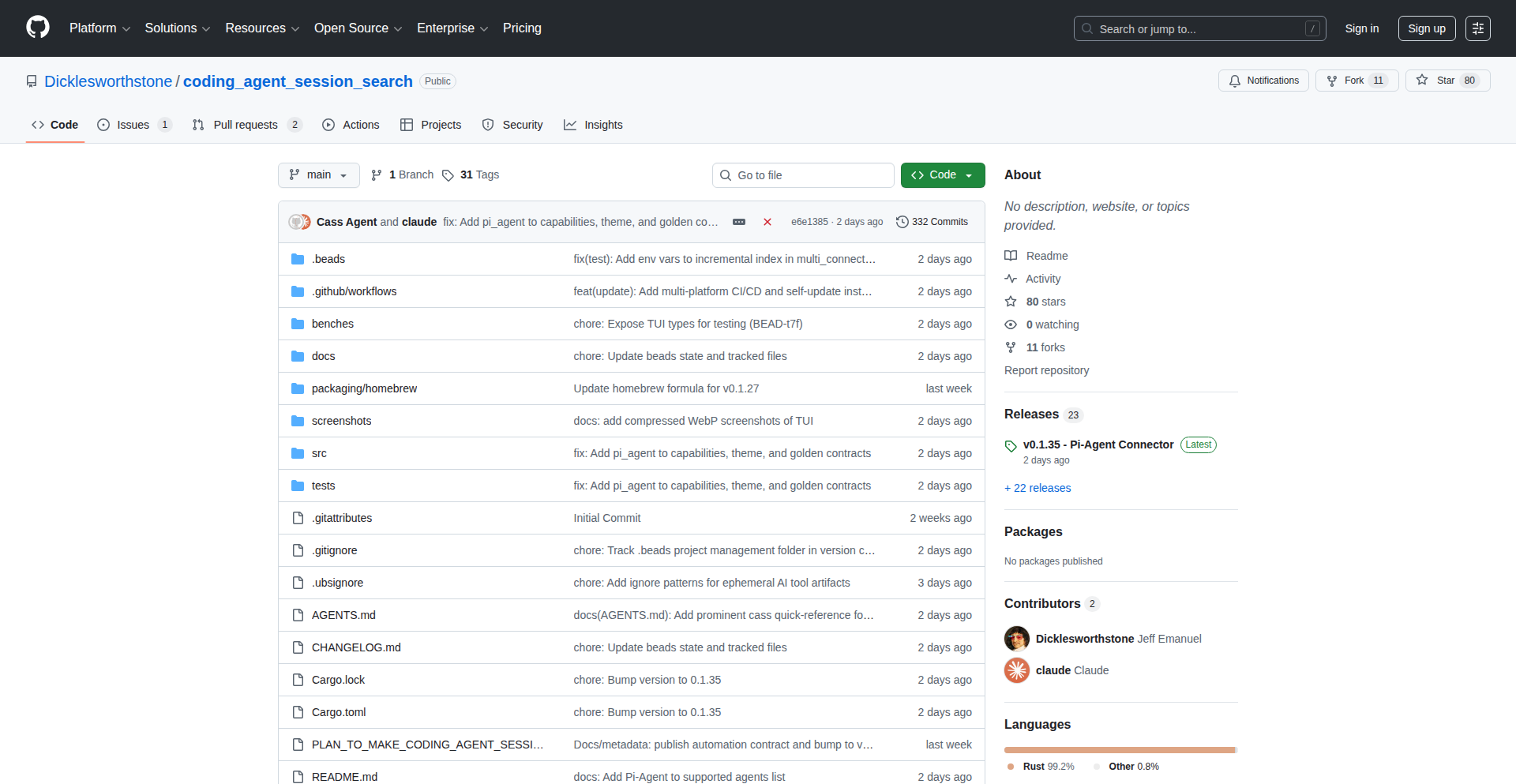Click the 31 Tags tag icon
Viewport: 1516px width, 784px height.
(x=448, y=175)
